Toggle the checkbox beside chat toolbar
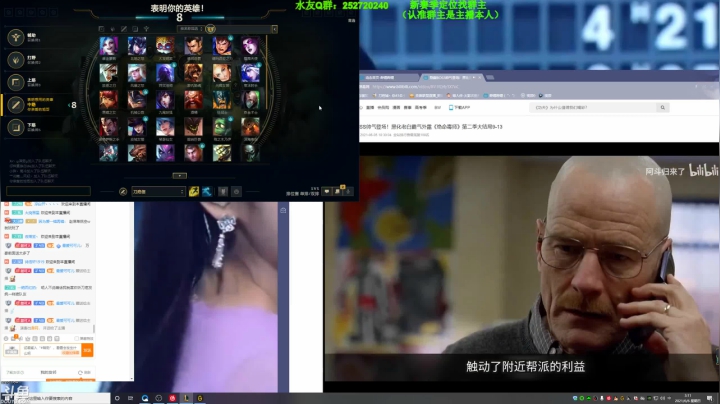This screenshot has width=720, height=404. pyautogui.click(x=76, y=338)
